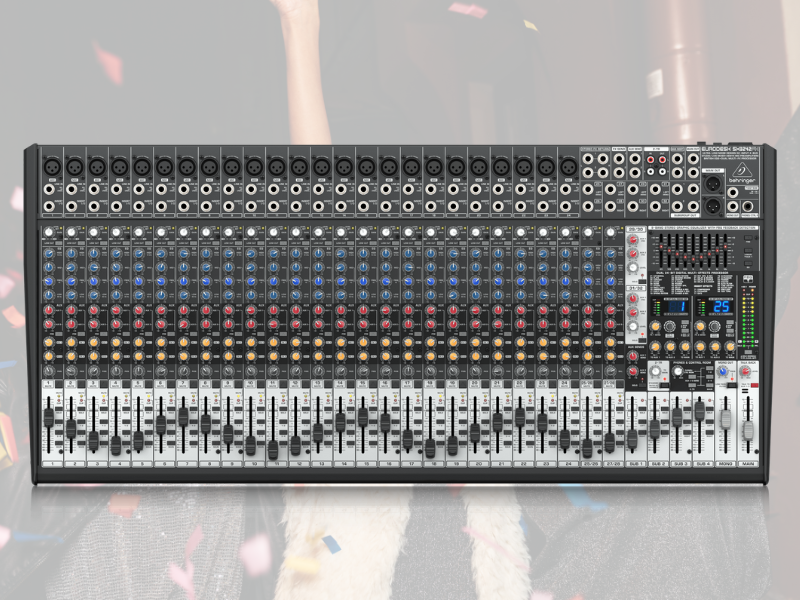Viewport: 800px width, 600px height.
Task: Click the channel 24 fader cap
Action: (x=565, y=439)
